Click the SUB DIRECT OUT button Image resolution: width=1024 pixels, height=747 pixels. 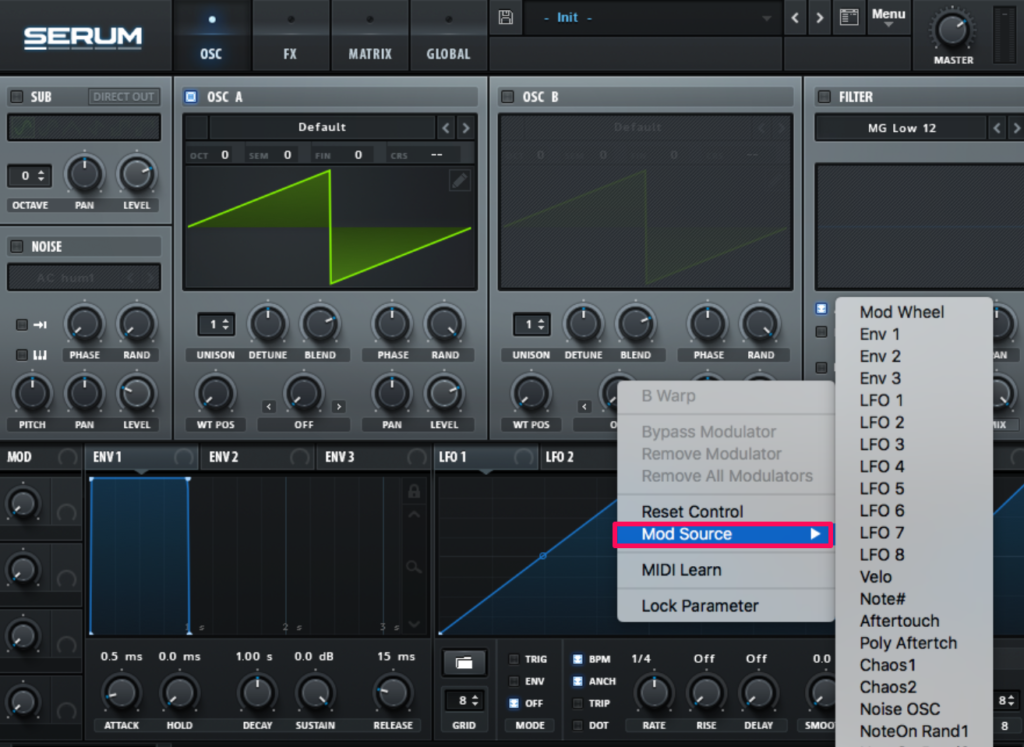tap(123, 97)
